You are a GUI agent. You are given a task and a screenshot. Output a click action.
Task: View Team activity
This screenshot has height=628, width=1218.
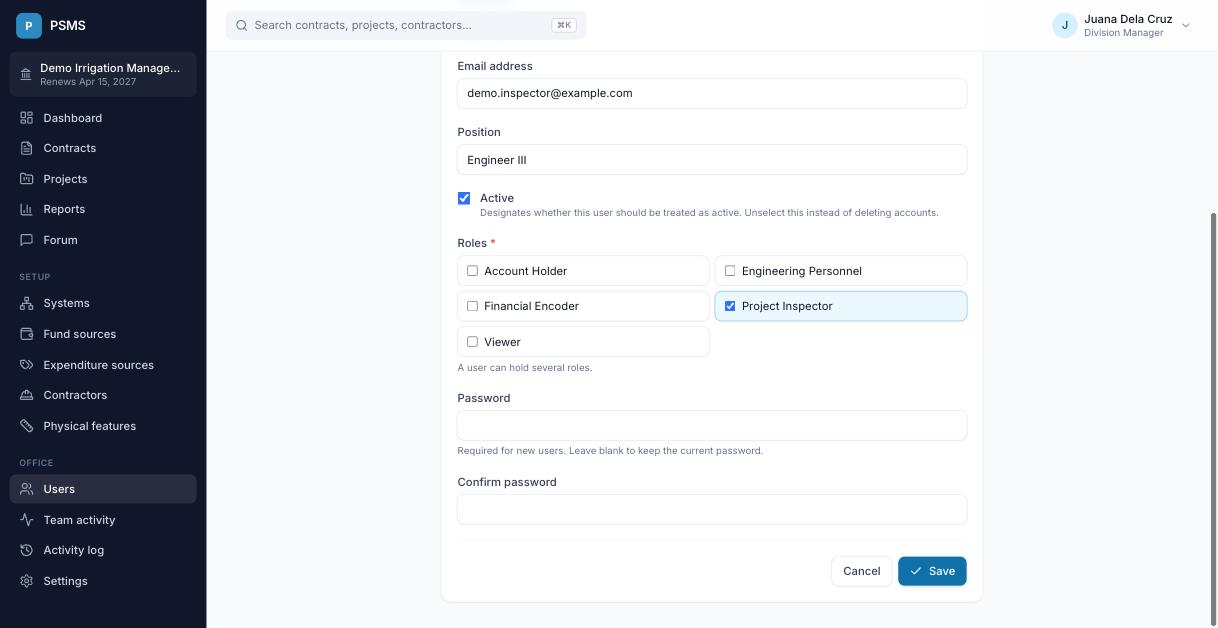tap(103, 520)
